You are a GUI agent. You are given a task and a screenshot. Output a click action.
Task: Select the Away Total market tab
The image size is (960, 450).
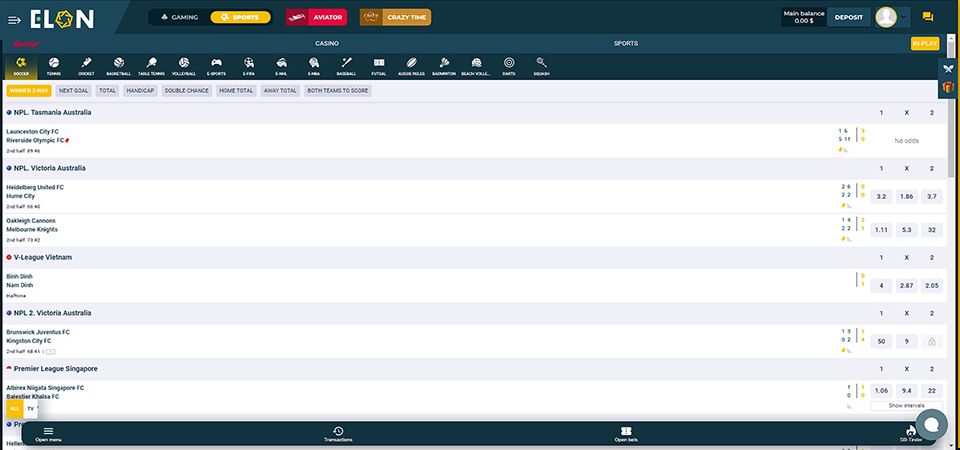pyautogui.click(x=280, y=91)
